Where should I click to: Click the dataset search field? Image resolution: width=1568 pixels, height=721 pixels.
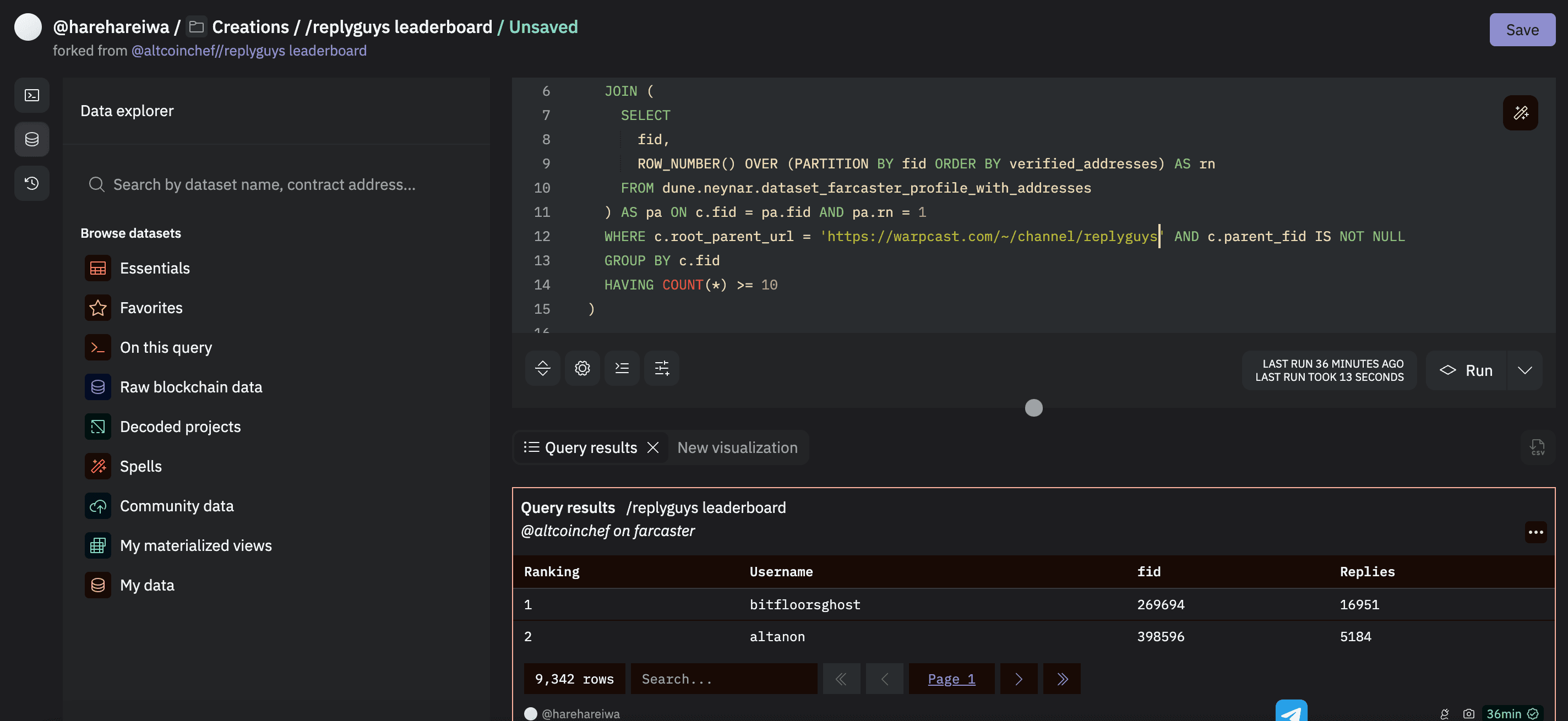click(276, 184)
